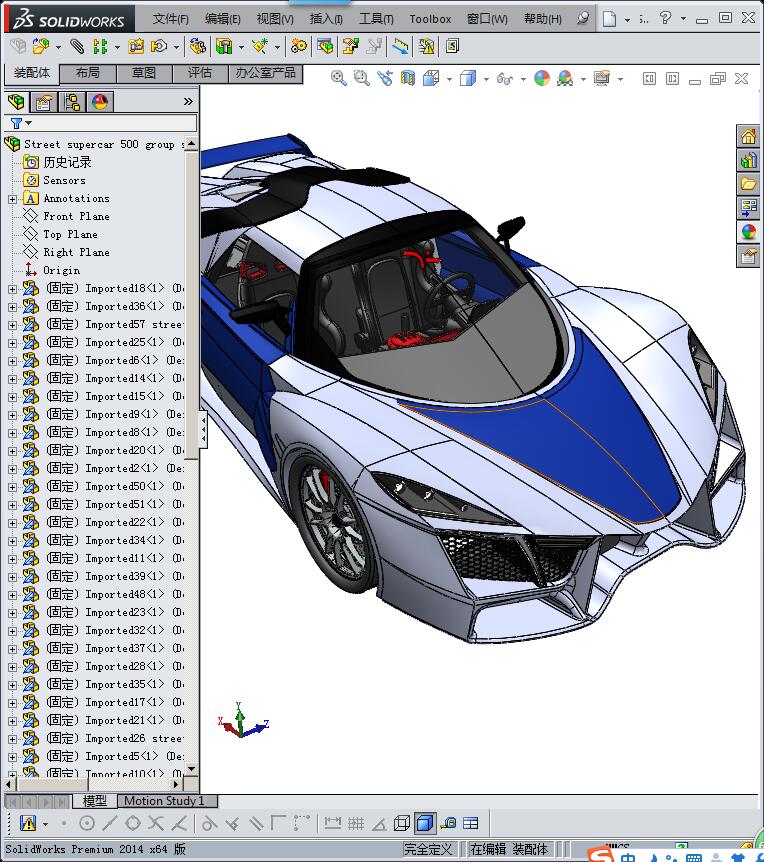764x862 pixels.
Task: Open the File Explorer task pane folder
Action: [748, 184]
